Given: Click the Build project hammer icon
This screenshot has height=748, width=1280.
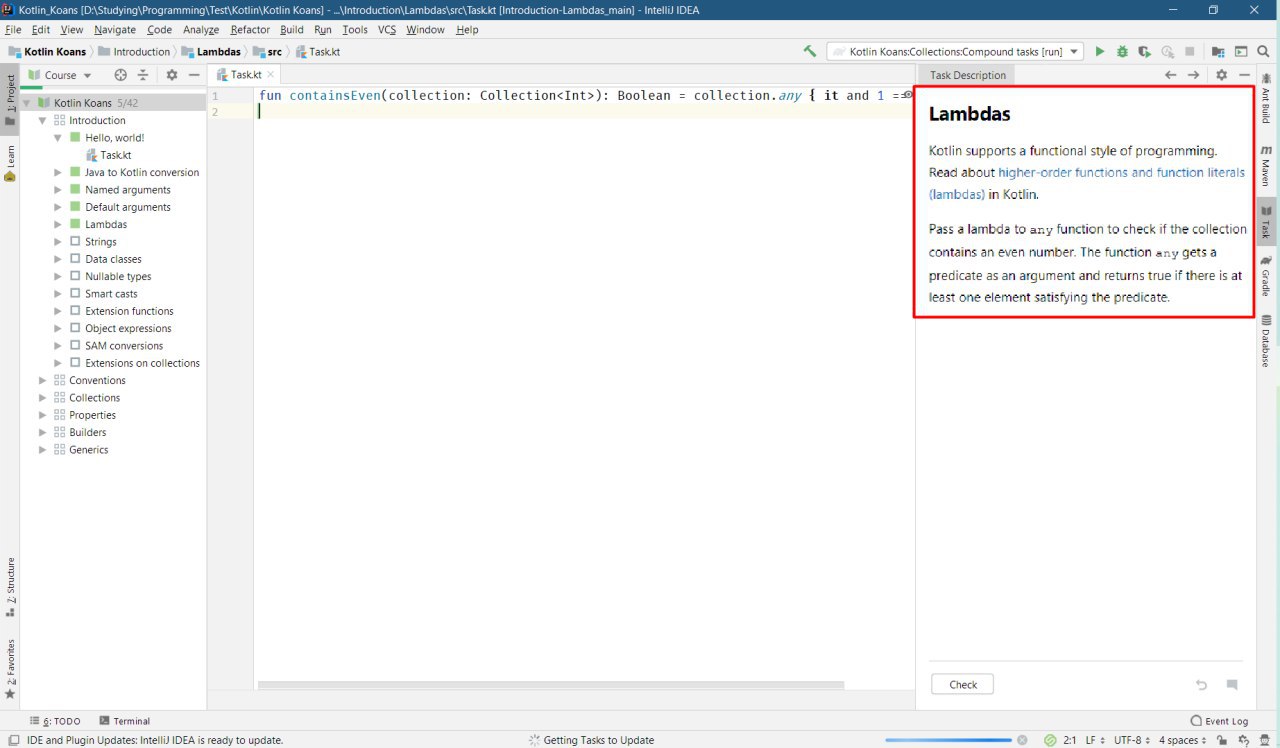Looking at the screenshot, I should point(809,51).
